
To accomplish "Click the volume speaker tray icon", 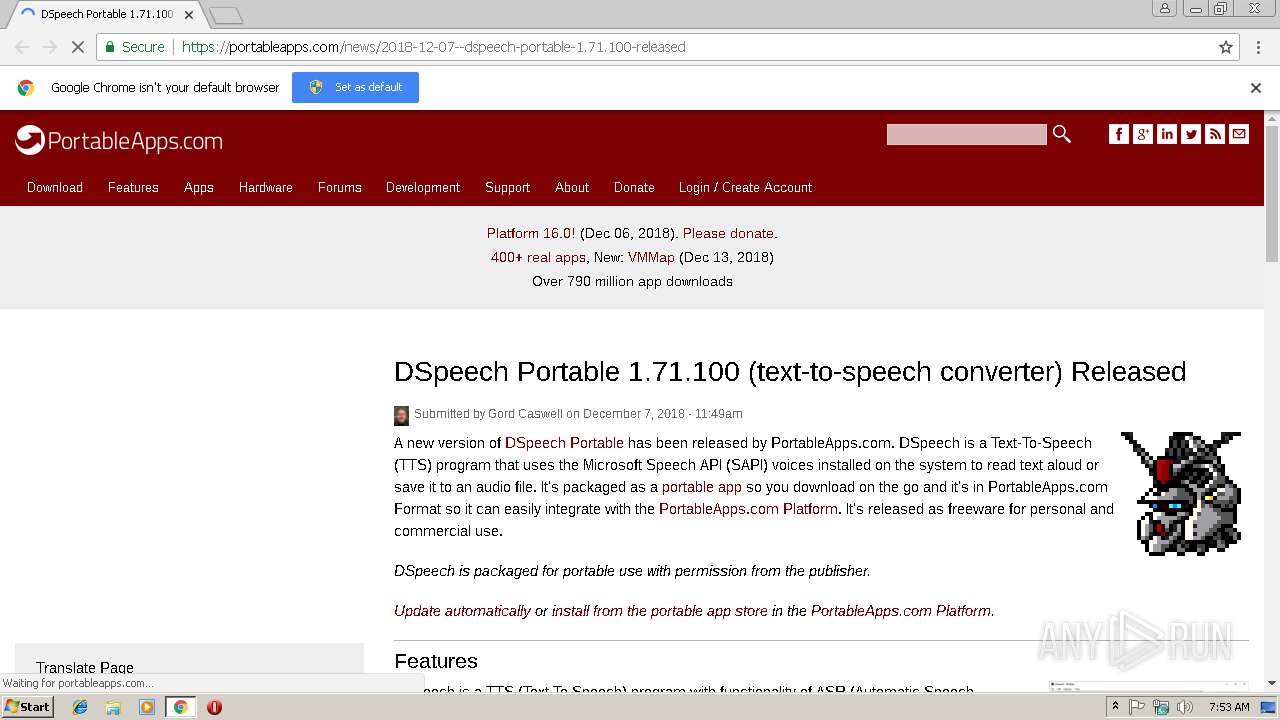I will [x=1185, y=707].
